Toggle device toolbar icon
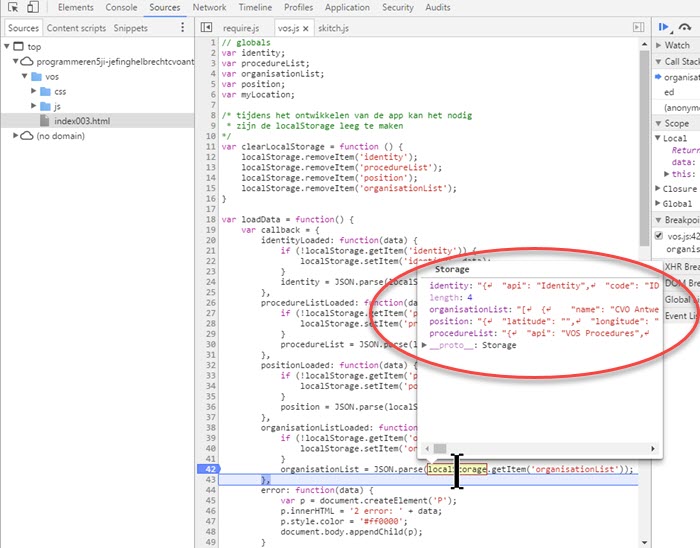 click(33, 7)
